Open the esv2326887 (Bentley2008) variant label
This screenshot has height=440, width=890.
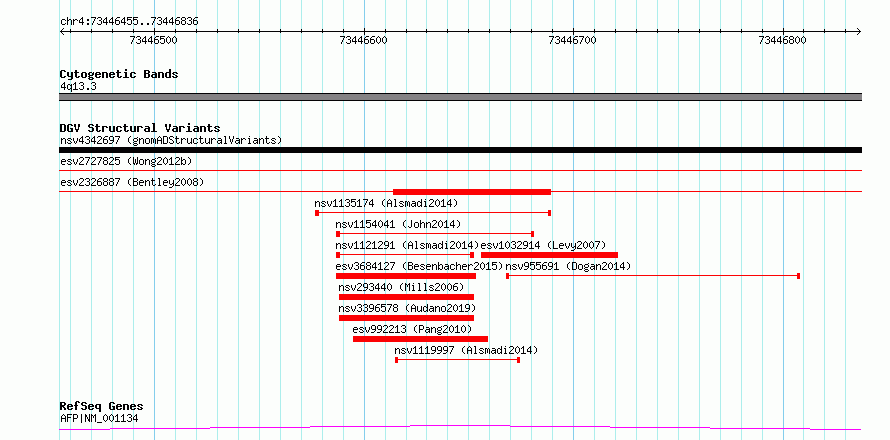pyautogui.click(x=132, y=182)
